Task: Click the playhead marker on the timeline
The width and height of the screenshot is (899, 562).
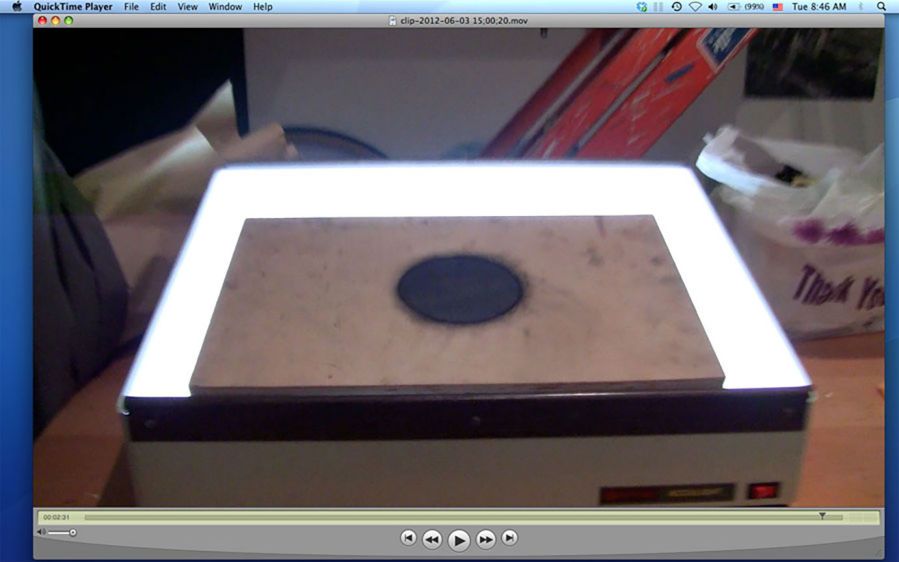Action: coord(822,516)
